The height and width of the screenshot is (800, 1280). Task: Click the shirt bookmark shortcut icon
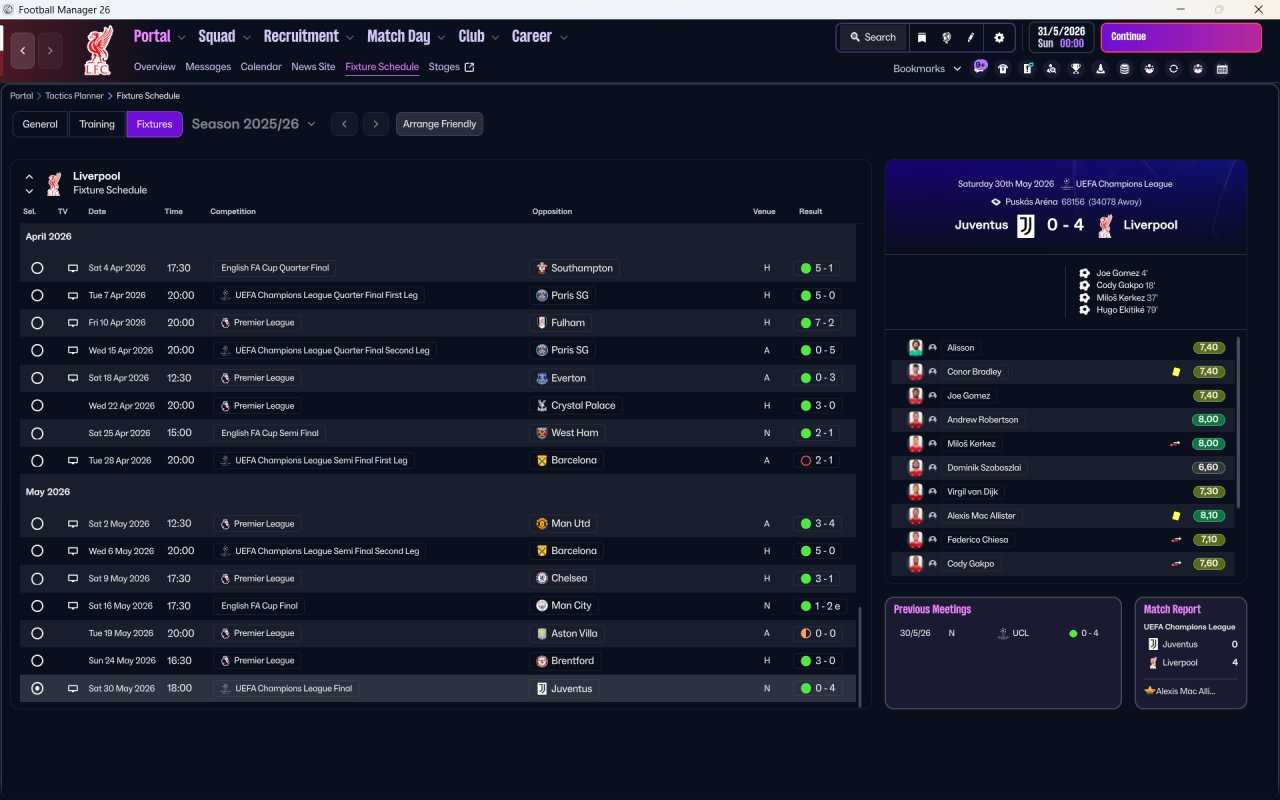click(1003, 69)
